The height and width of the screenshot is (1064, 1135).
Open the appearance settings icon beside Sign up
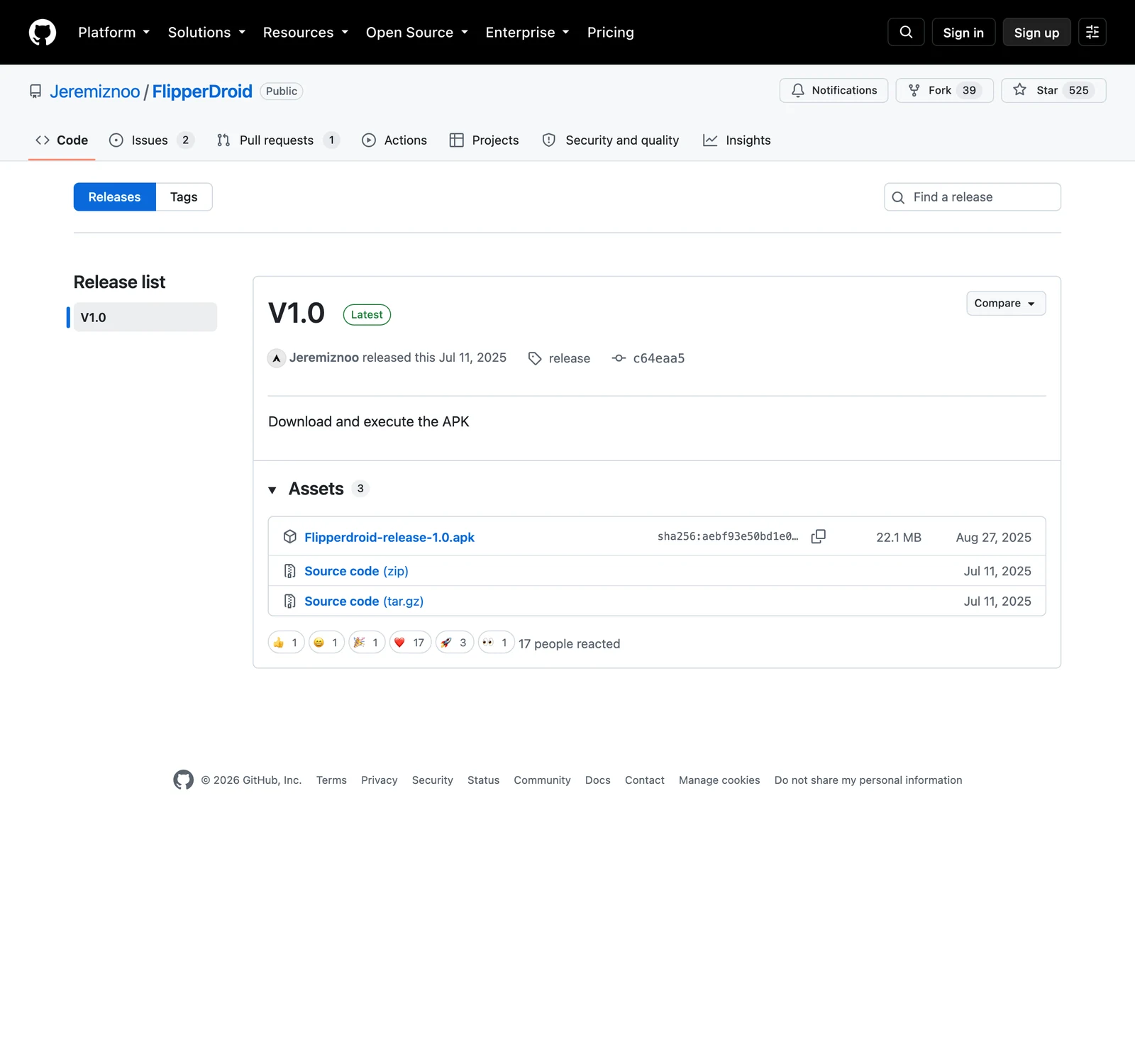[1092, 32]
